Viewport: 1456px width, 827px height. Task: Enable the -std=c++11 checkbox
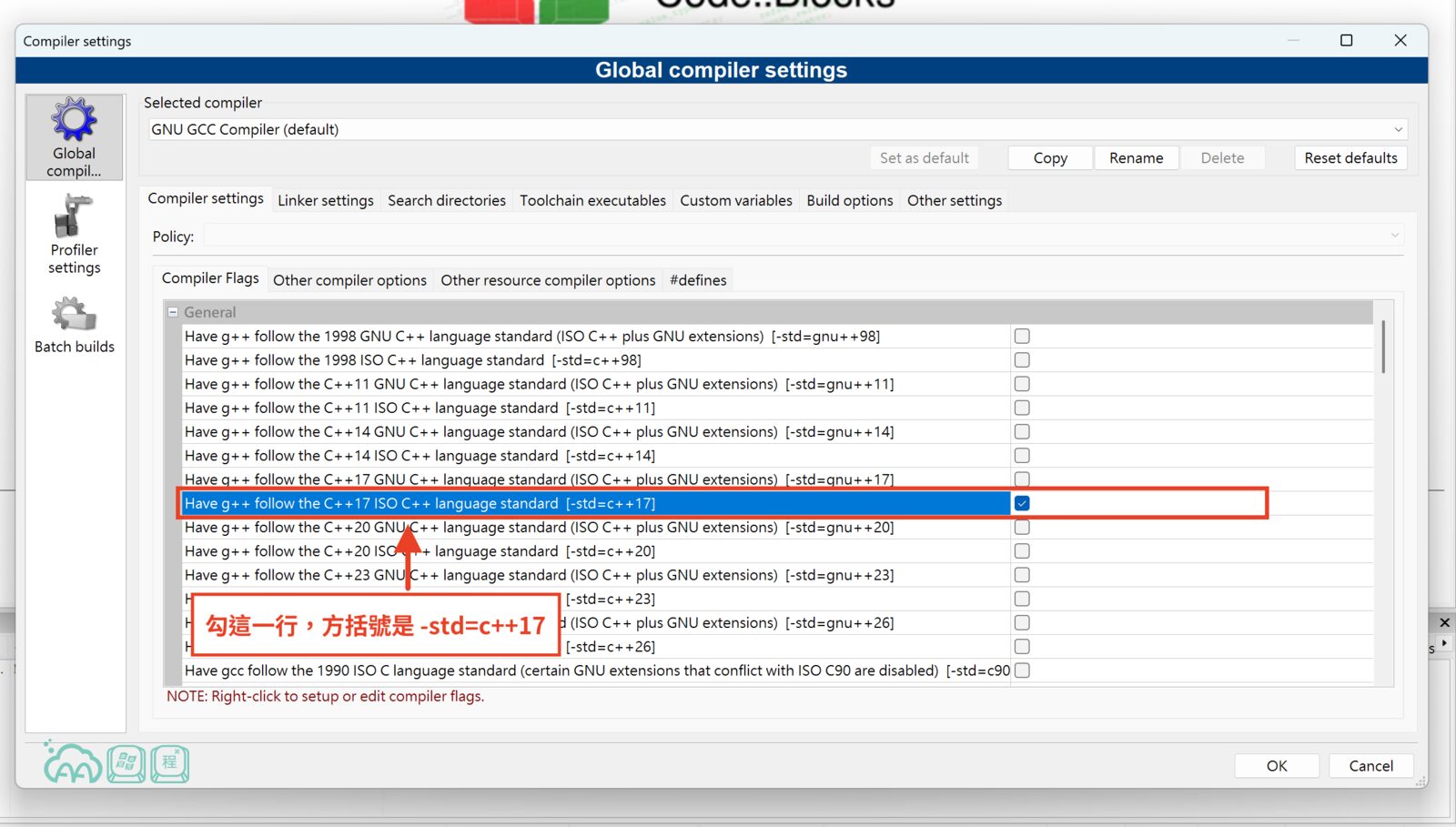[1022, 408]
